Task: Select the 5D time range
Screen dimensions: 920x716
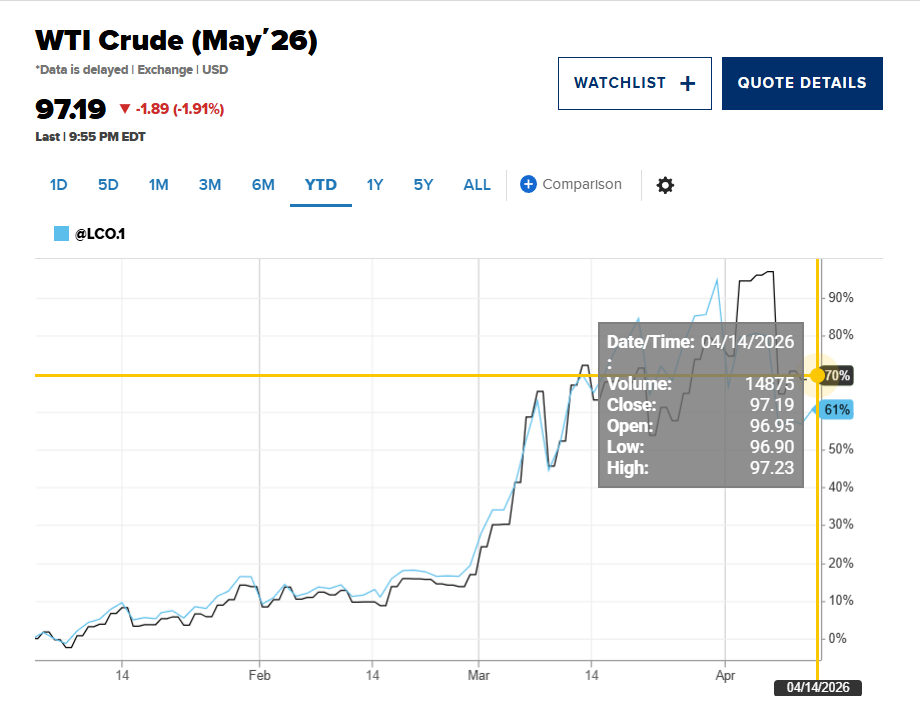Action: point(108,185)
